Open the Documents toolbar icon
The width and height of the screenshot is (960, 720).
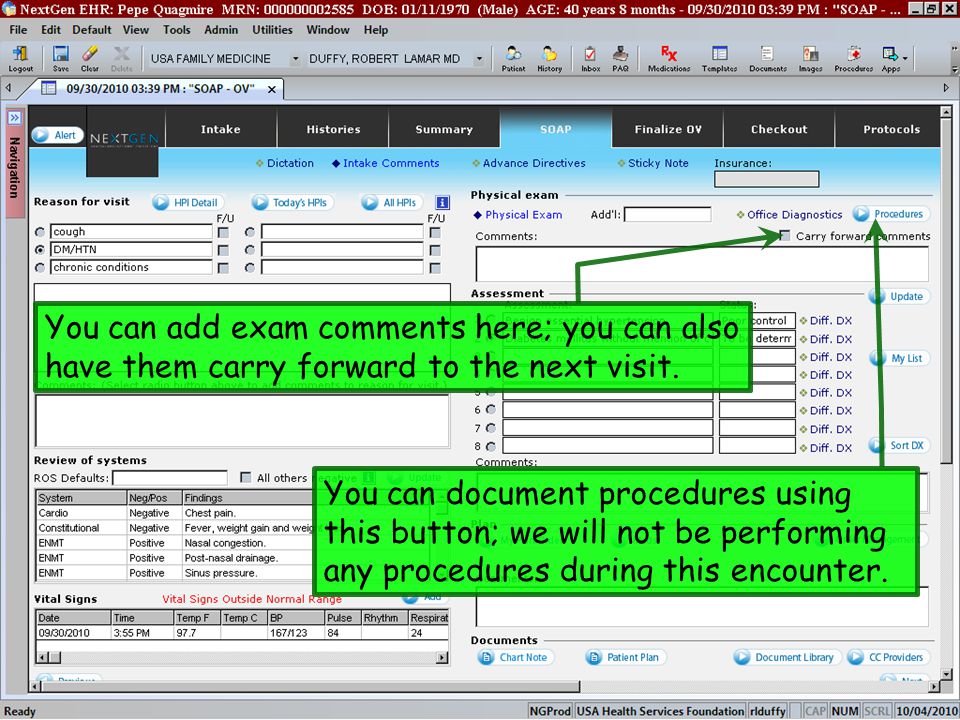[x=768, y=59]
